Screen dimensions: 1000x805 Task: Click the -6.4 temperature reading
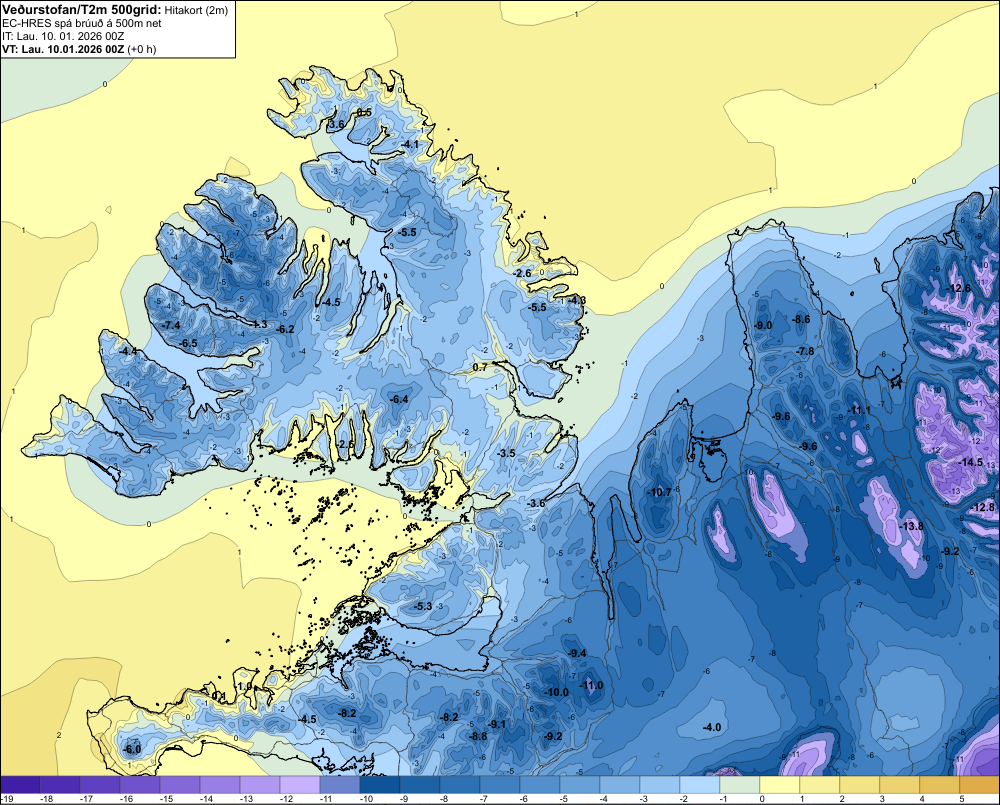pyautogui.click(x=399, y=399)
